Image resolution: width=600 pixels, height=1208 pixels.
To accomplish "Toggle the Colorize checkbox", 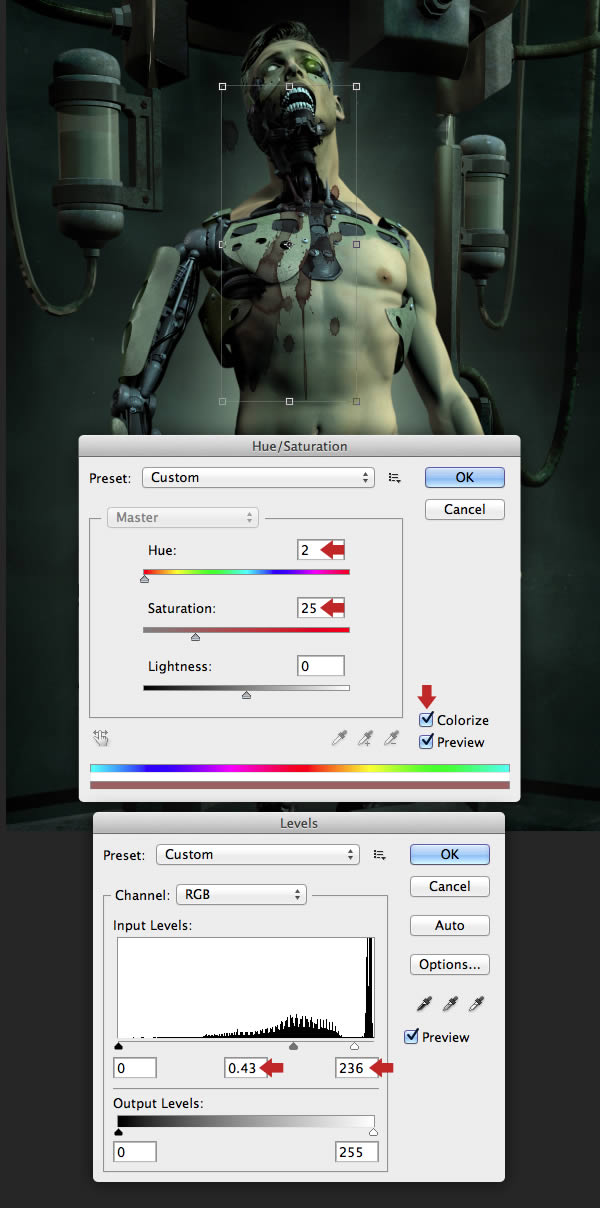I will (x=427, y=720).
